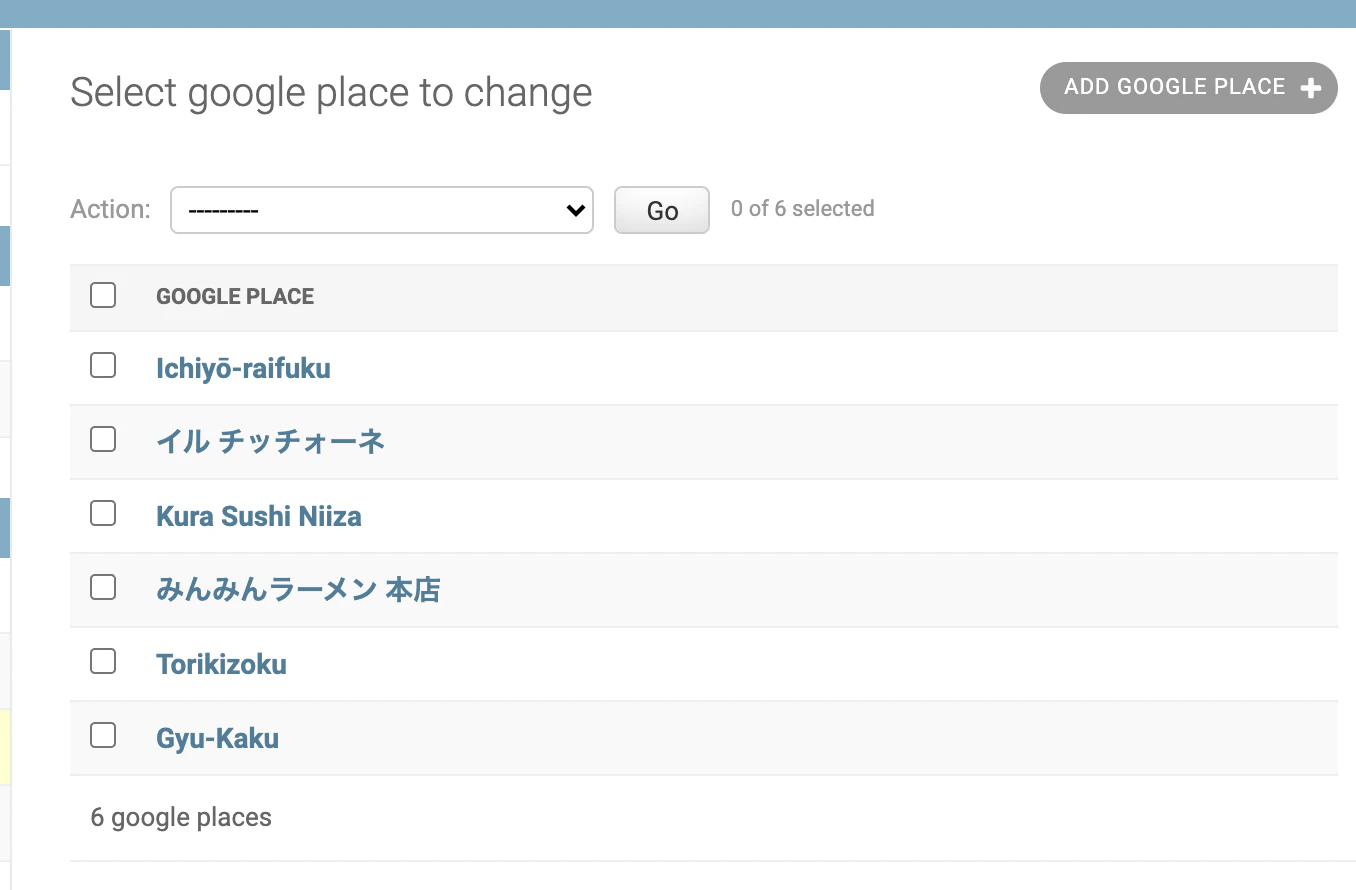Click the '6 google places' count text
Viewport: 1356px width, 890px height.
tap(181, 817)
